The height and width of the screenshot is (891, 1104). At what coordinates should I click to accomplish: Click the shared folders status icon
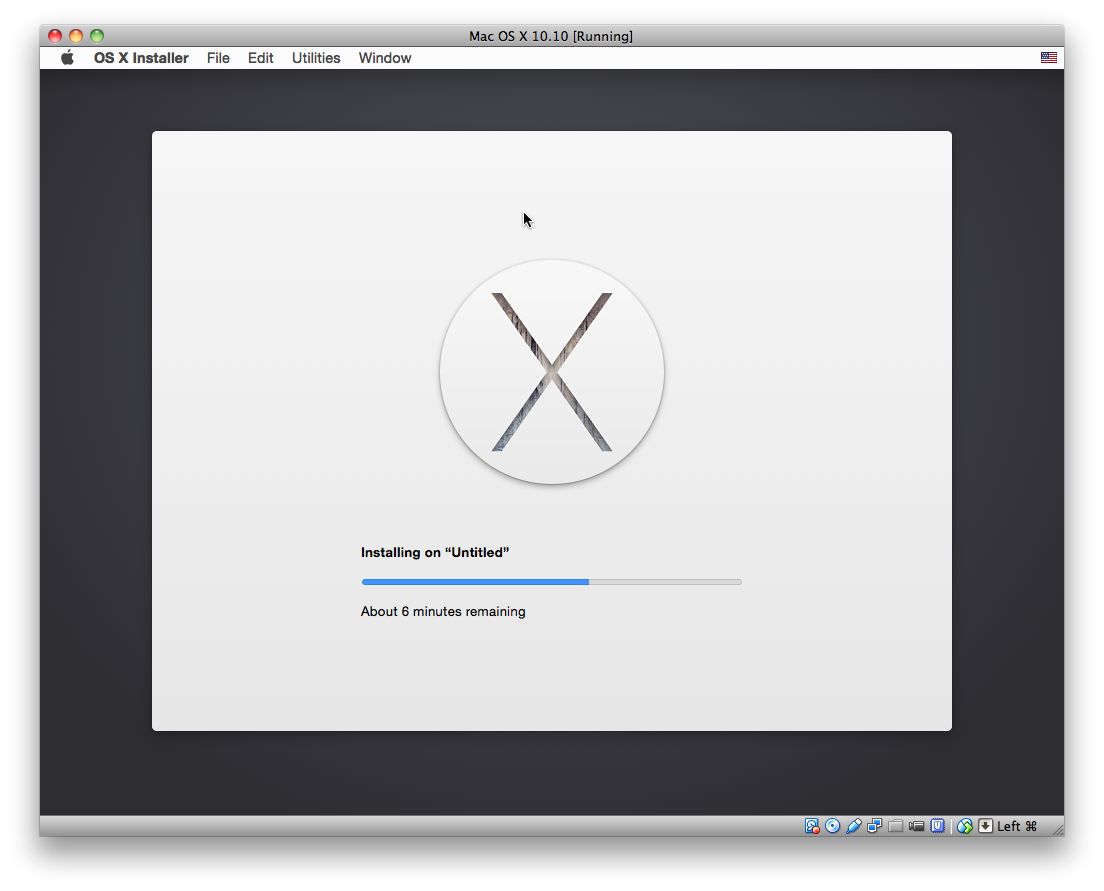tap(896, 826)
